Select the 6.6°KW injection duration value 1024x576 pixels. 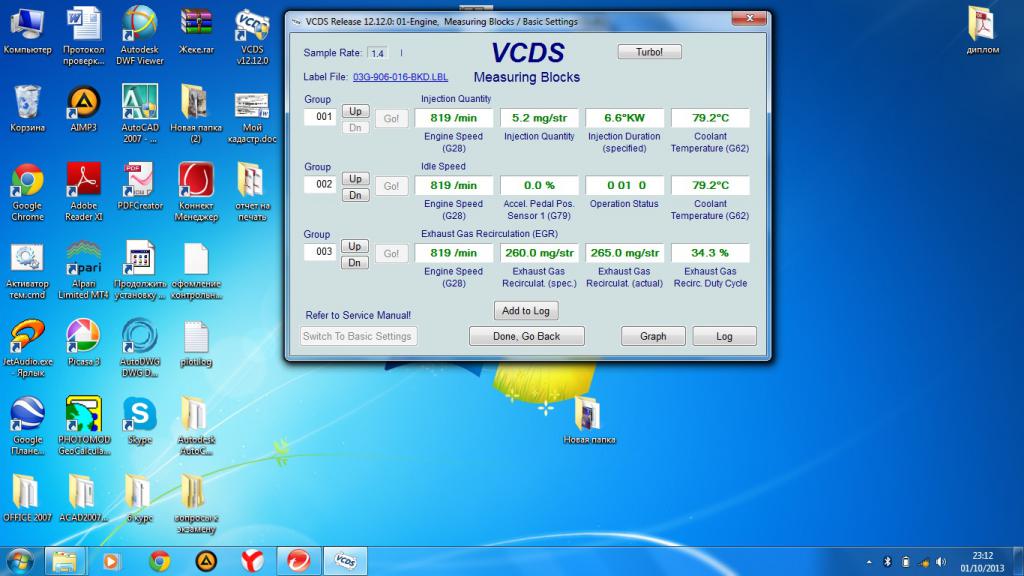pyautogui.click(x=624, y=118)
